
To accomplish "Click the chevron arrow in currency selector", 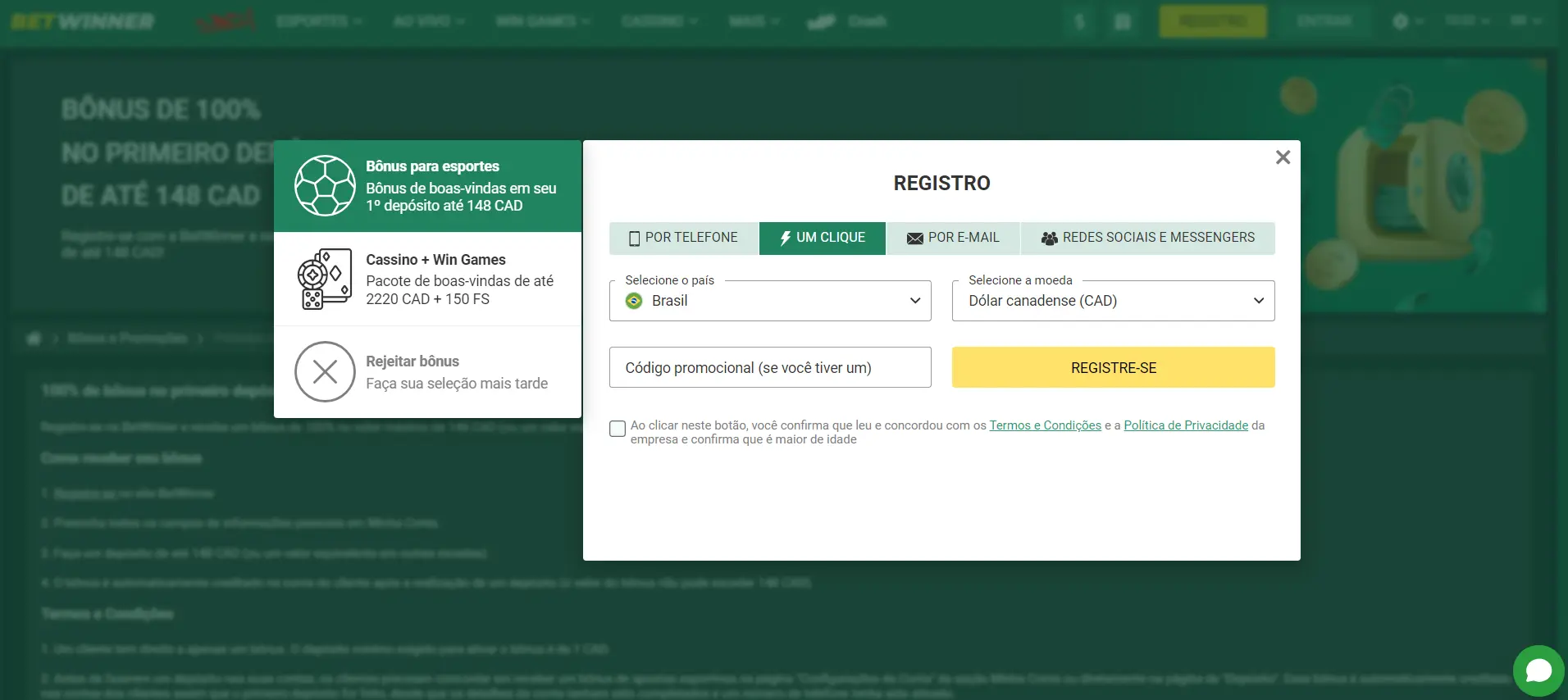I will (x=1259, y=301).
